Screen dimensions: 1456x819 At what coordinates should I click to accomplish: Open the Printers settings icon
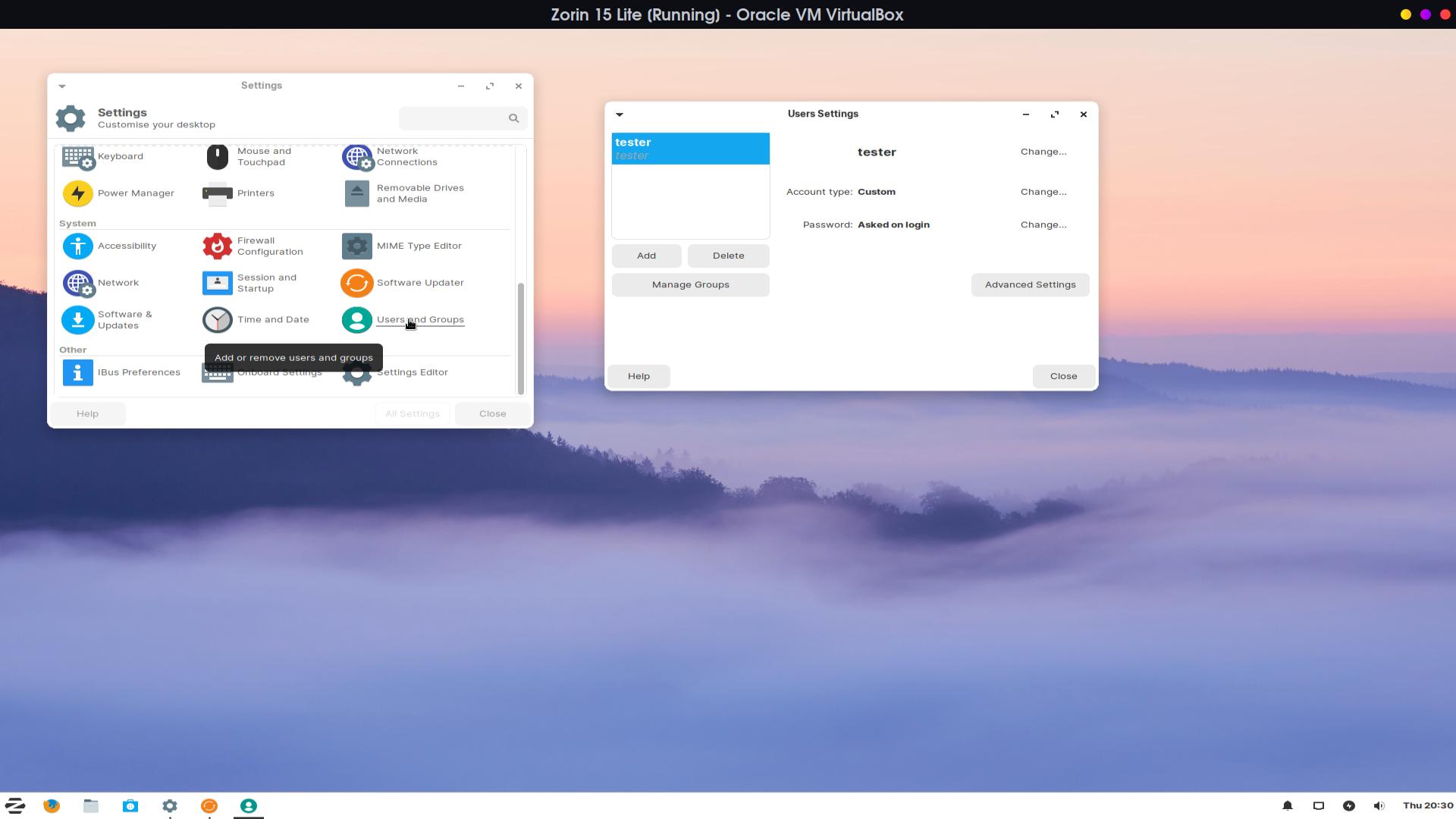coord(218,193)
